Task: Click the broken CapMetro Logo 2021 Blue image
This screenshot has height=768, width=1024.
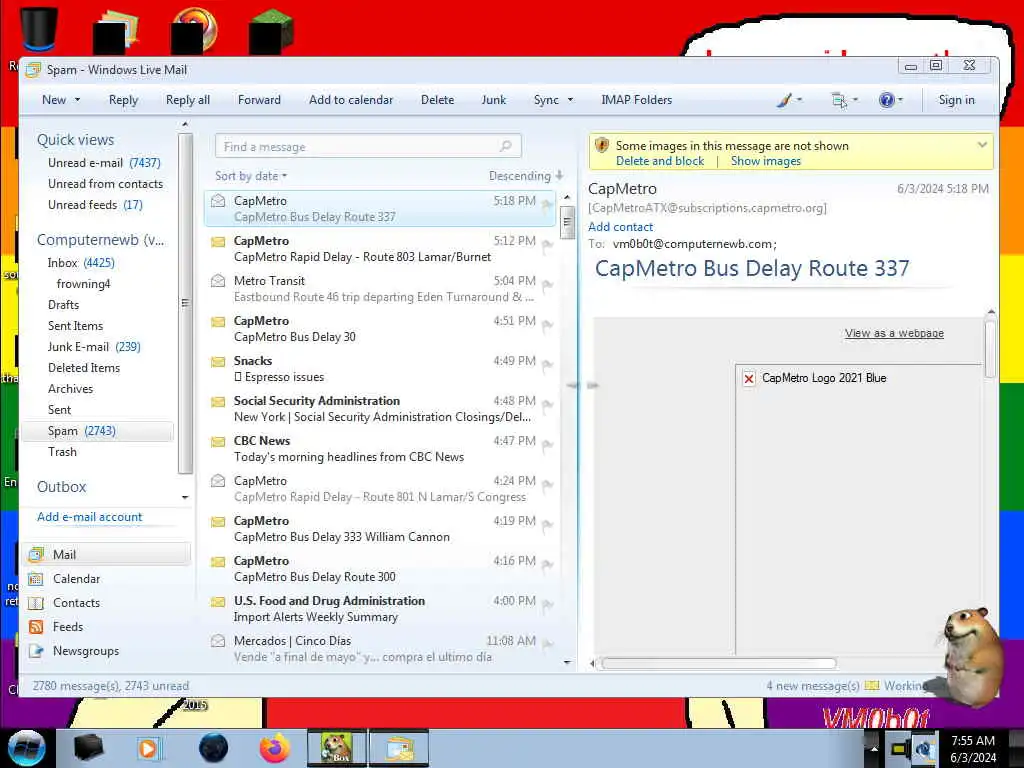Action: pyautogui.click(x=749, y=378)
